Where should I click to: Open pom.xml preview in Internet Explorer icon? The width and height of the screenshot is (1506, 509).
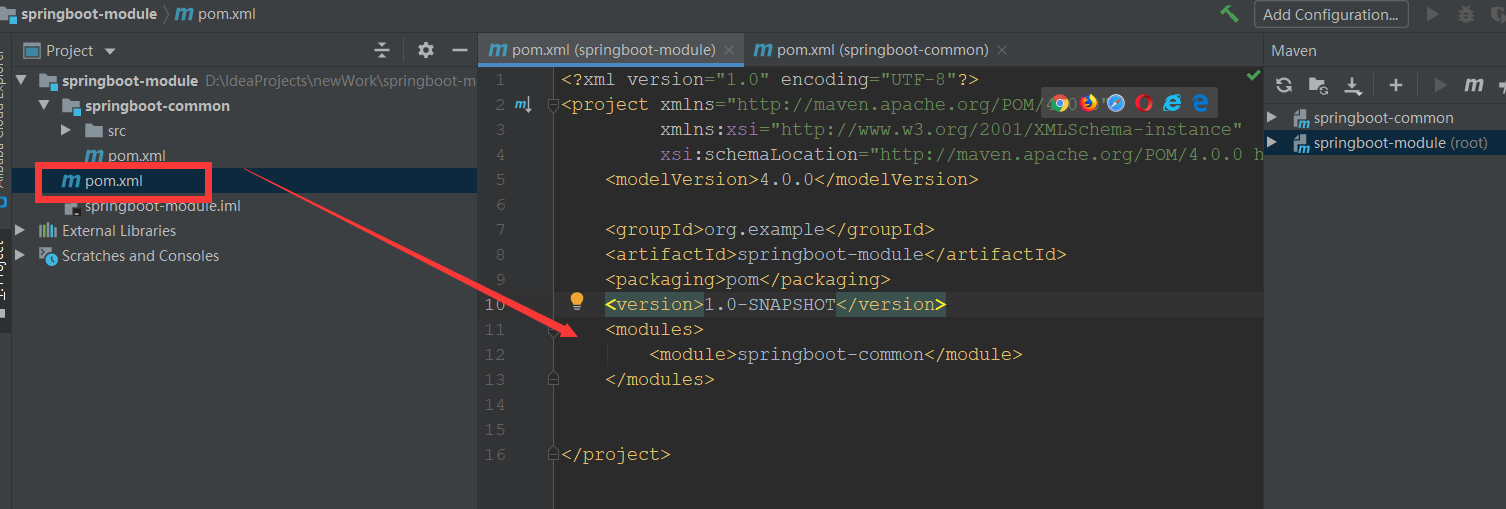coord(1172,102)
